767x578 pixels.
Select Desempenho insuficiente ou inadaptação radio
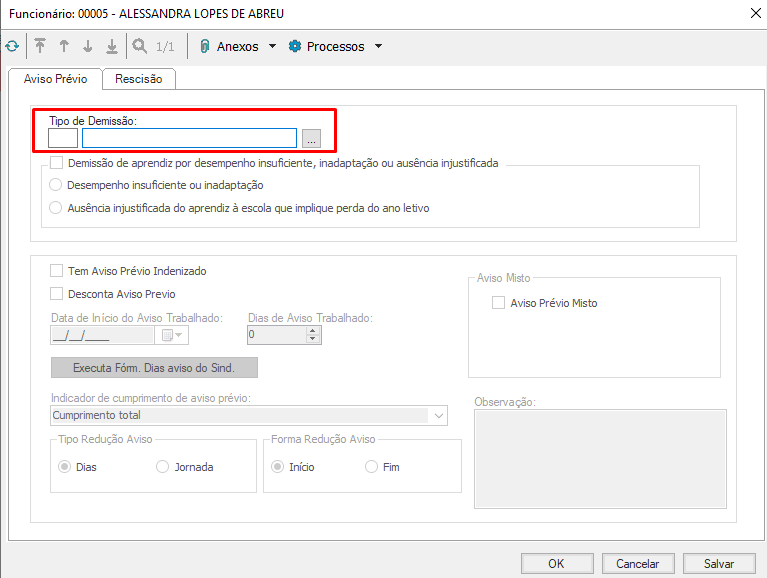(56, 185)
